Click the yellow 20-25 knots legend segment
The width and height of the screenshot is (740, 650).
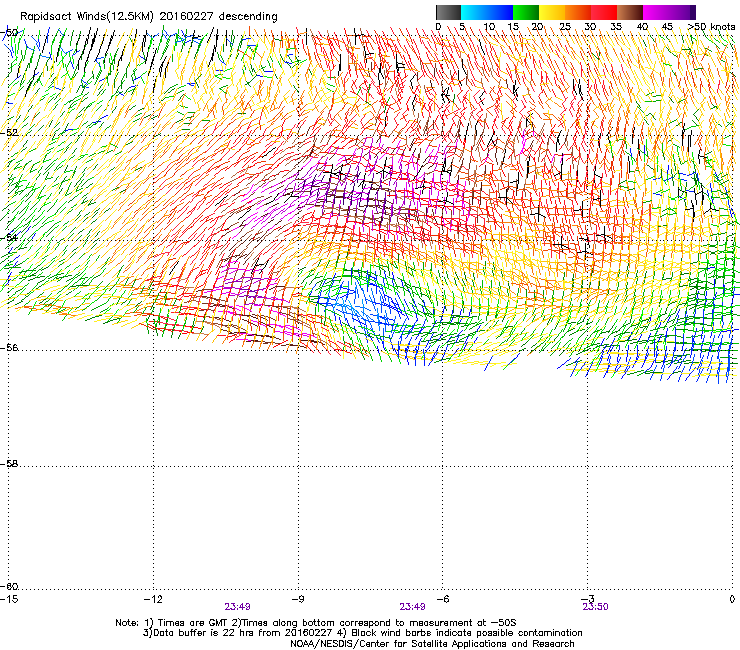coord(552,12)
